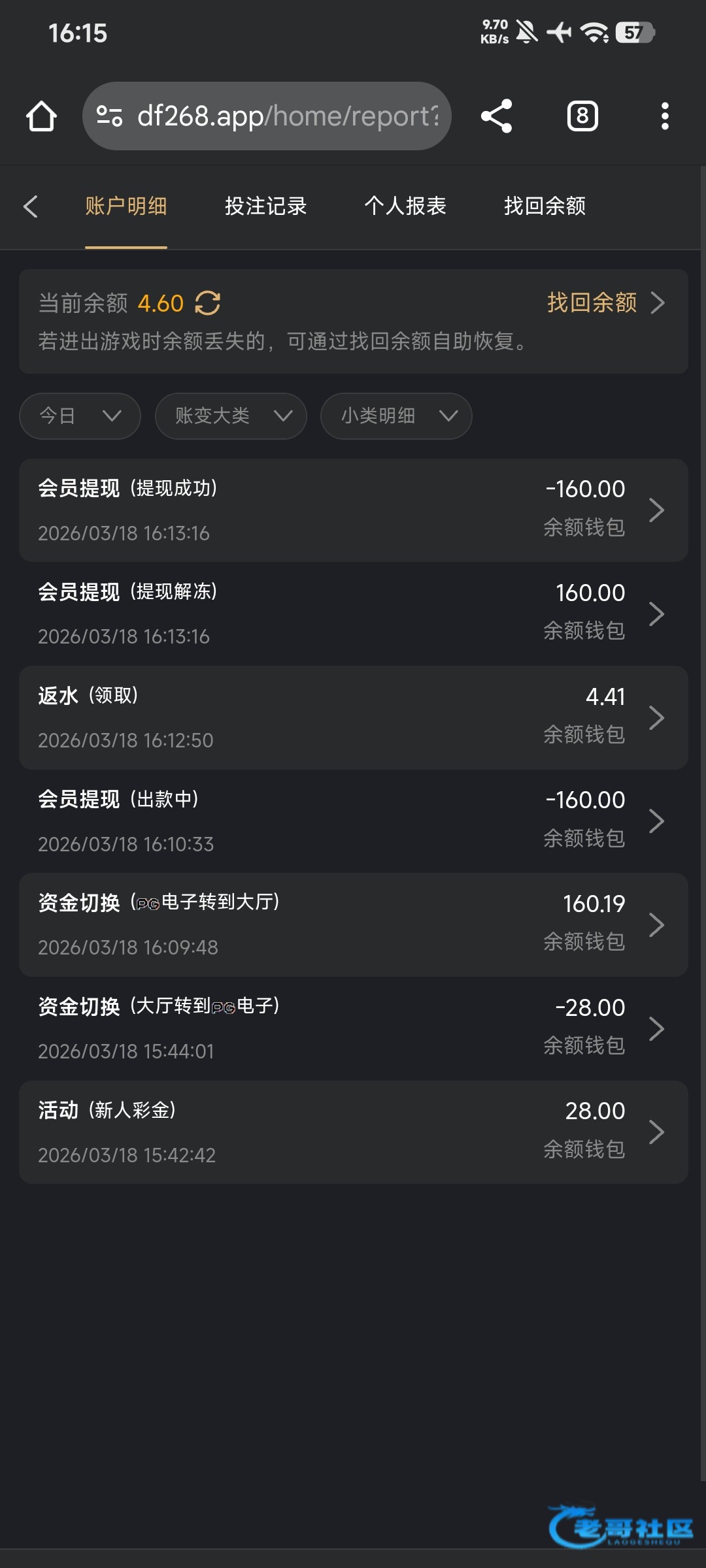This screenshot has height=1568, width=706.
Task: View the 会员提现 (出款中) record details
Action: [353, 821]
